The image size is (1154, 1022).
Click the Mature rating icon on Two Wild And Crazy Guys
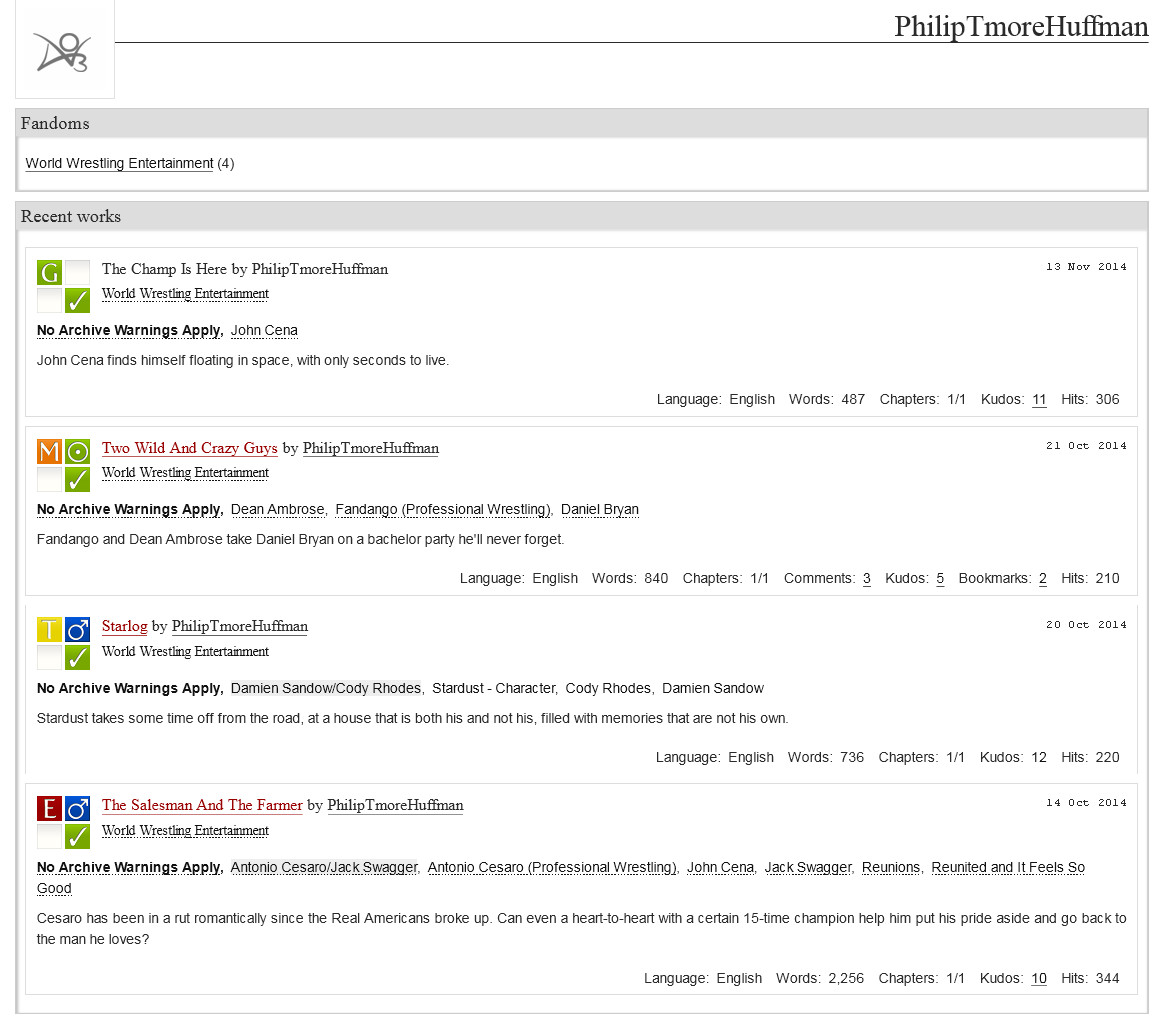(49, 451)
